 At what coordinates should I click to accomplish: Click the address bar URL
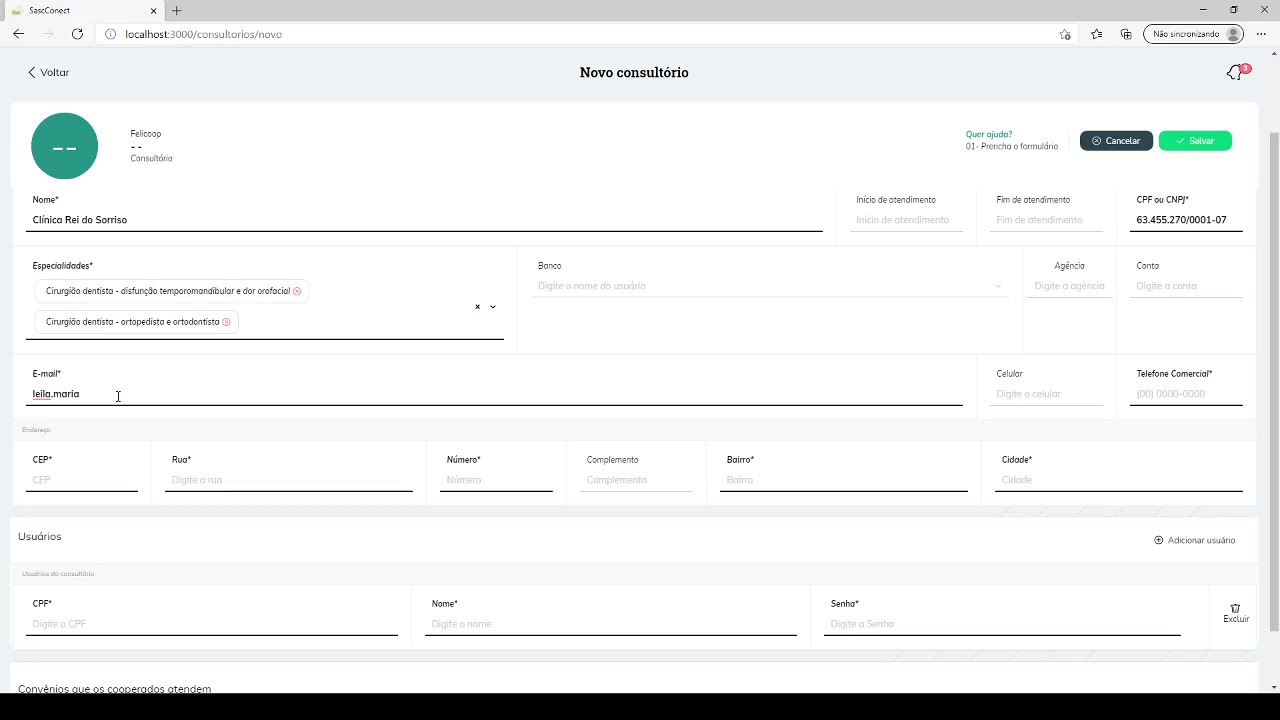point(203,34)
